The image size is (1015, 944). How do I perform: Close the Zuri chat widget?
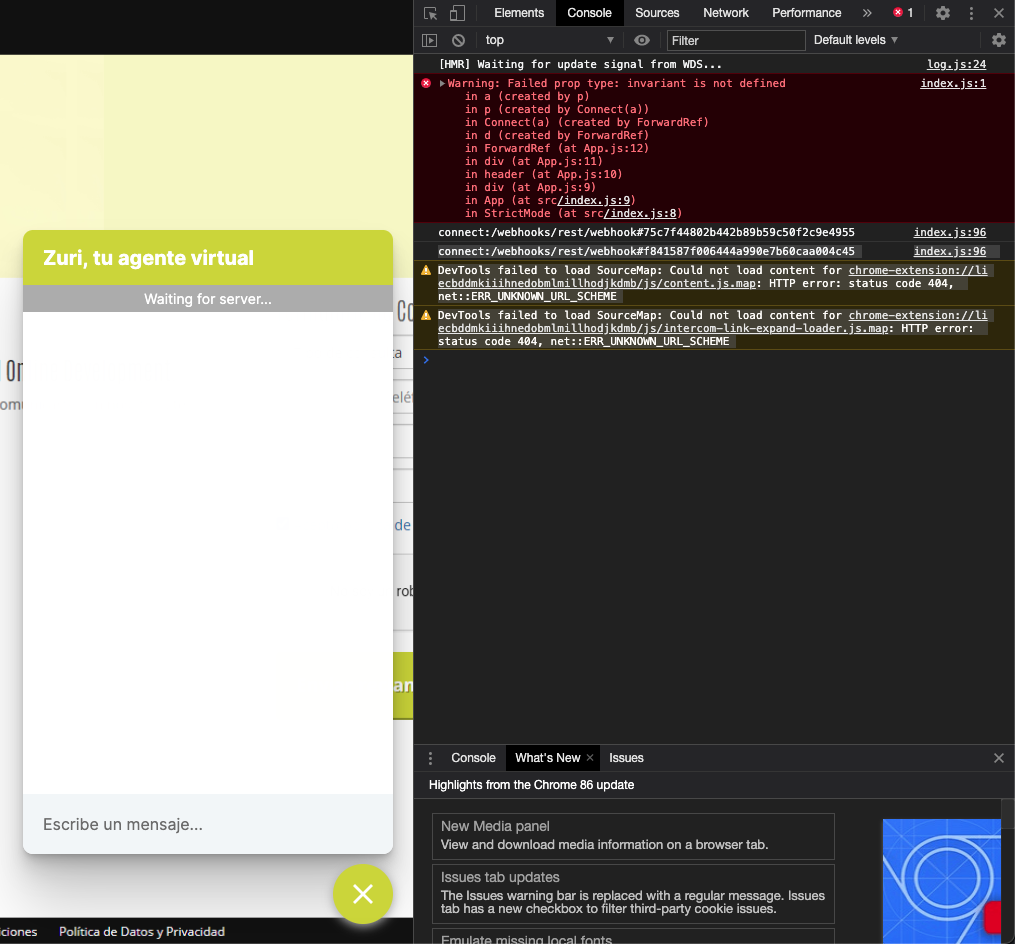tap(363, 894)
